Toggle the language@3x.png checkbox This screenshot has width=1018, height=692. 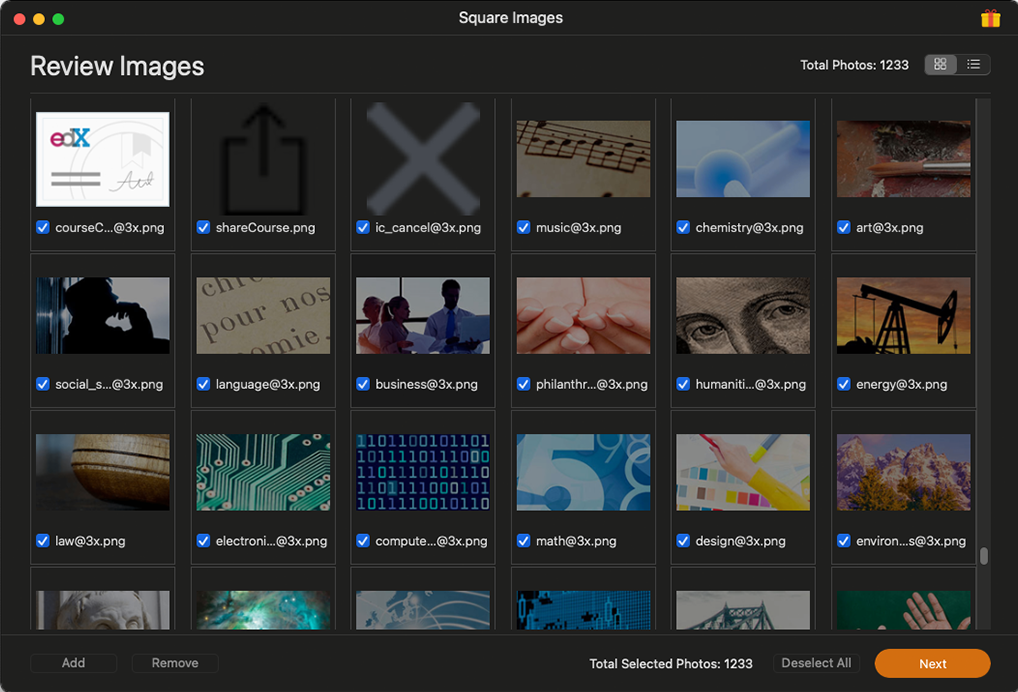click(x=203, y=384)
